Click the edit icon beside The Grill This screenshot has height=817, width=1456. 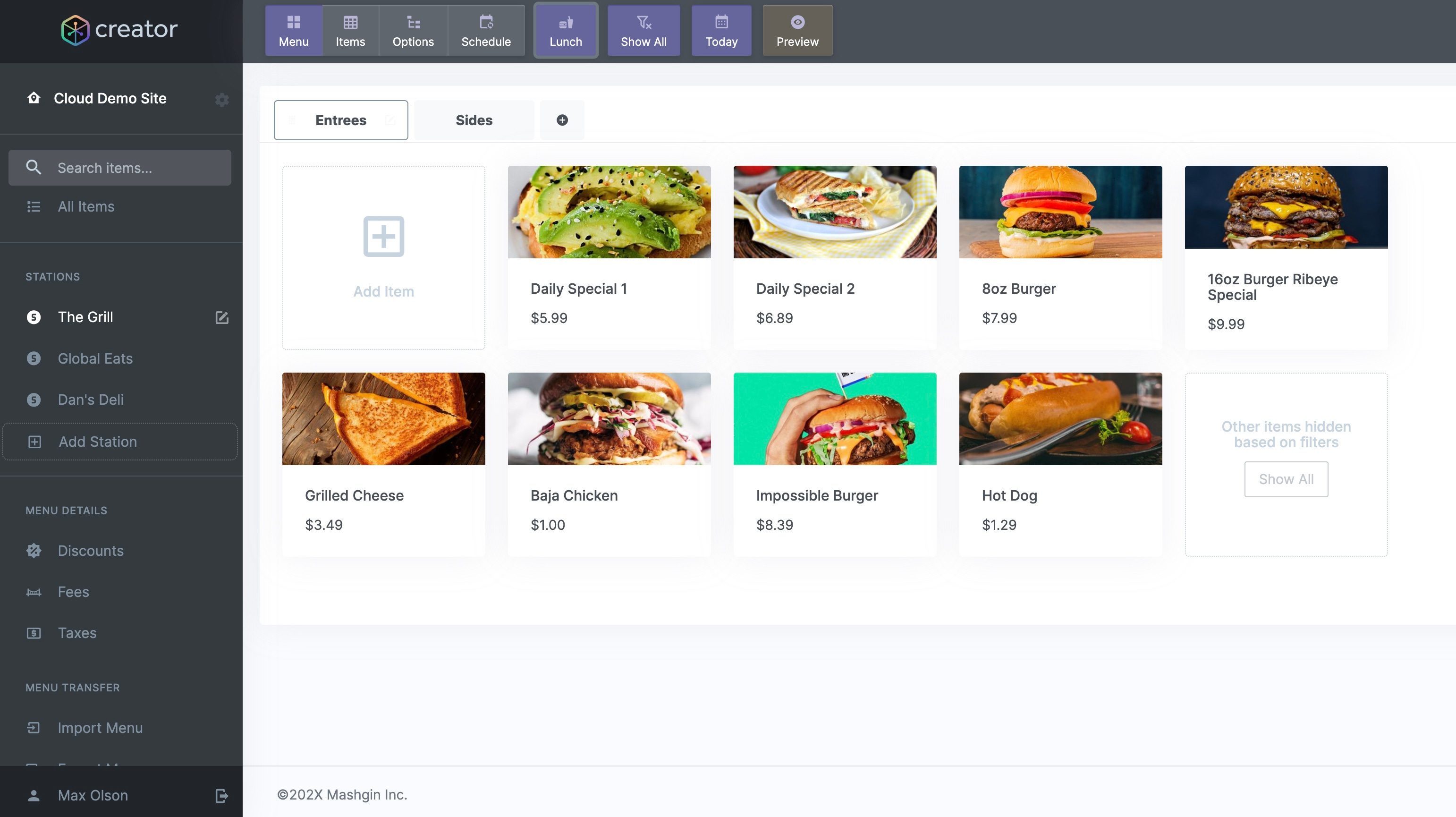221,317
